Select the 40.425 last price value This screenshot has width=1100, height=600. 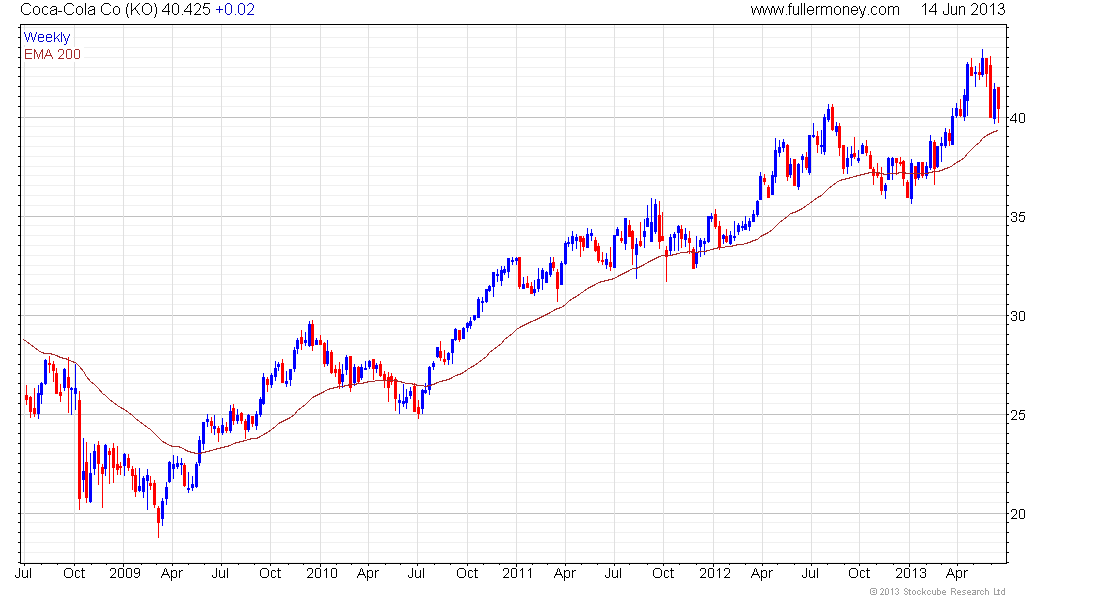click(186, 10)
